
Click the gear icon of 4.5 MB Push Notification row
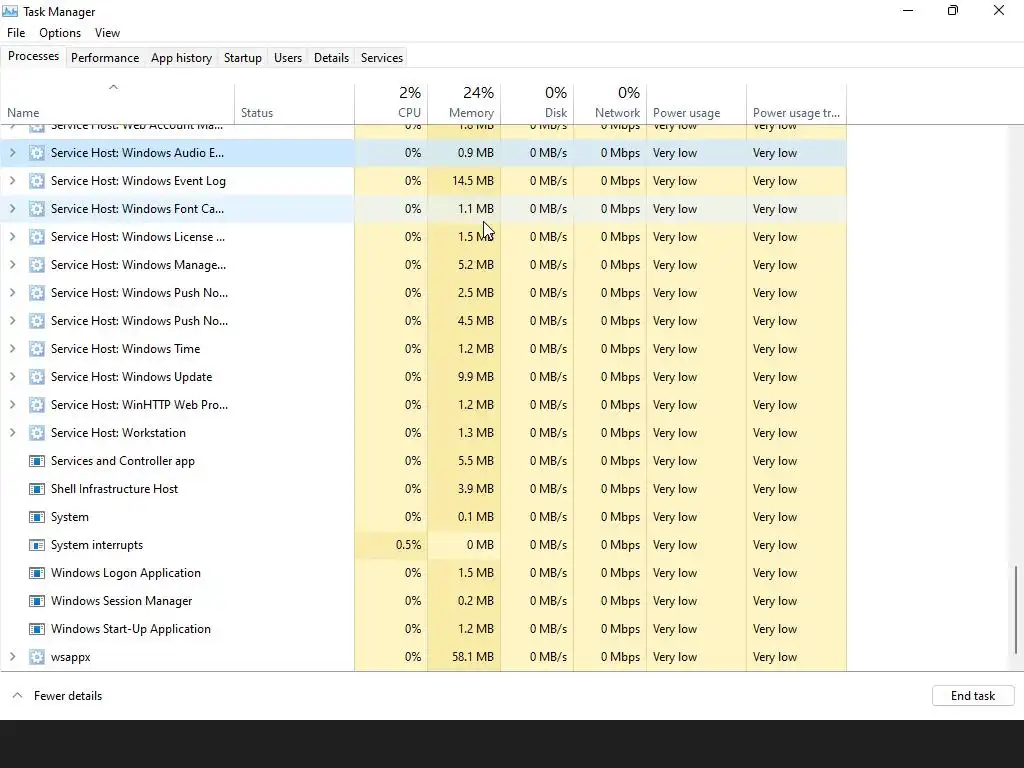(x=37, y=321)
